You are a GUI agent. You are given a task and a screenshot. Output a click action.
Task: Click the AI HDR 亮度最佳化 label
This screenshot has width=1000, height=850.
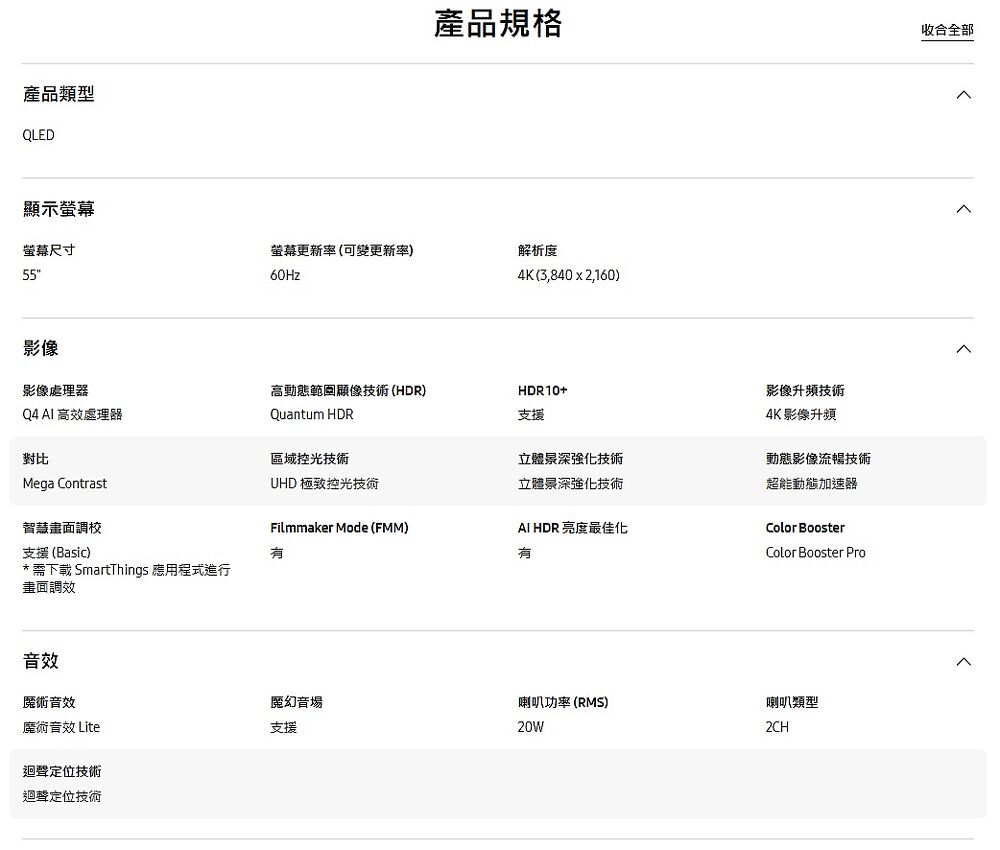[573, 527]
